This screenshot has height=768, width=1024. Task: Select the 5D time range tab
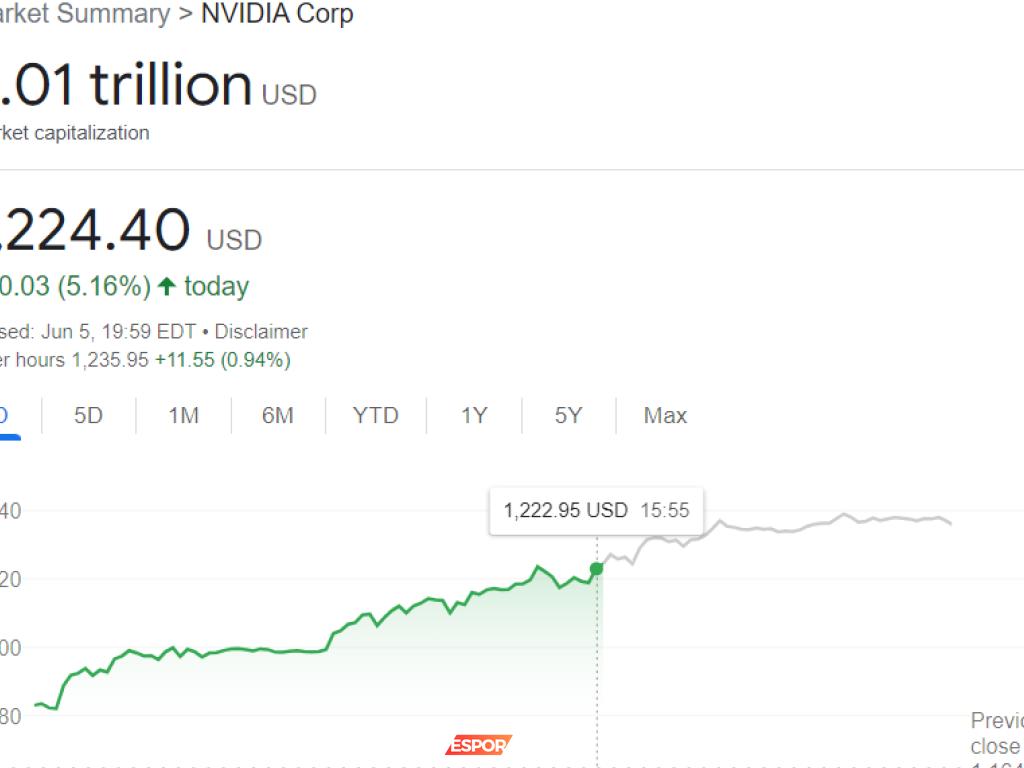click(x=89, y=415)
